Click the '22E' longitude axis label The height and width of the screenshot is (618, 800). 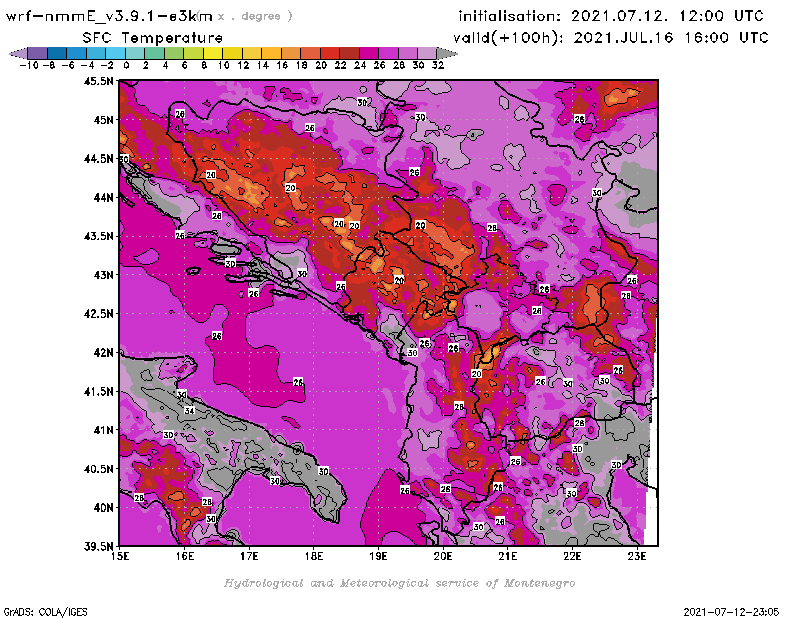[x=572, y=556]
